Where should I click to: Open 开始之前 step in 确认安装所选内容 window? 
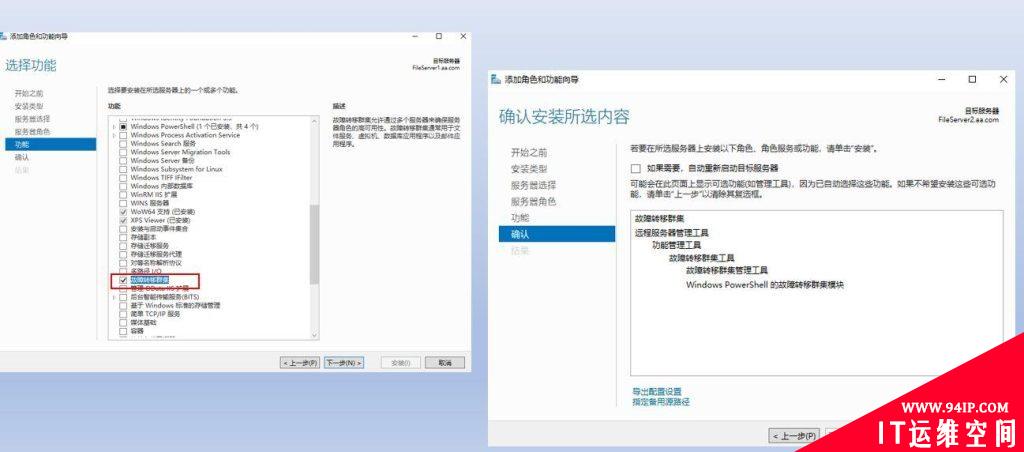pyautogui.click(x=529, y=152)
